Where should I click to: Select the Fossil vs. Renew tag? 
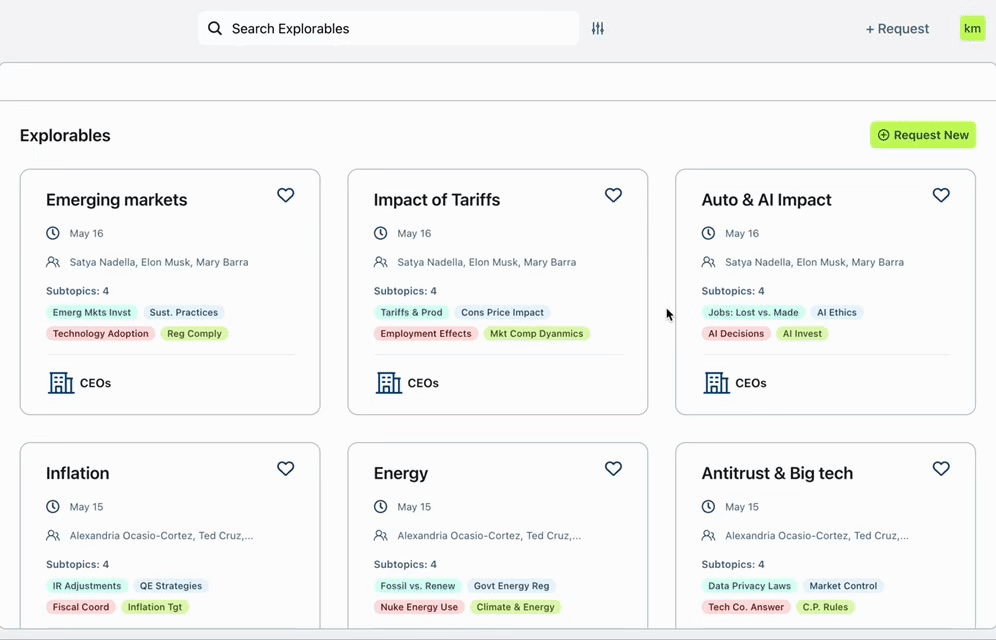click(418, 586)
